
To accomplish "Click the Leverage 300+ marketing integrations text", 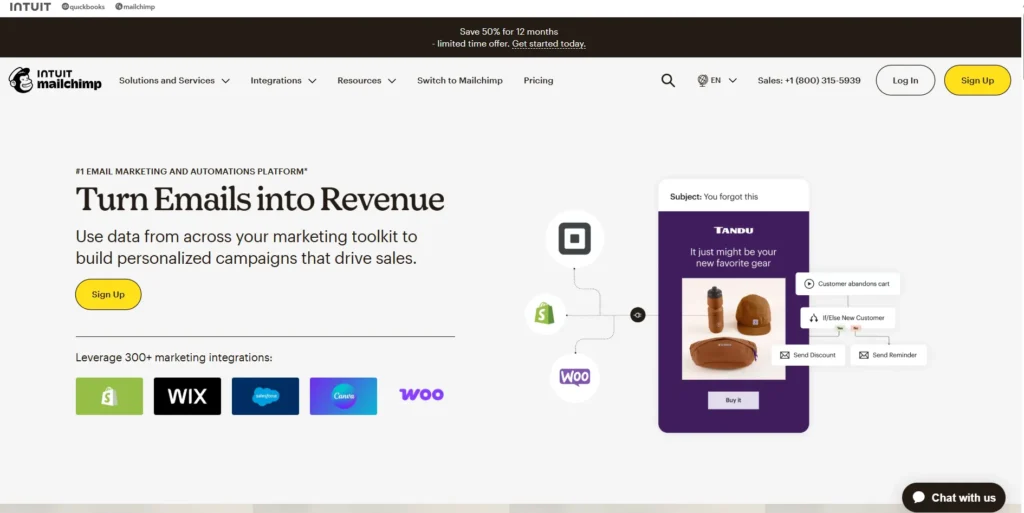I will click(x=174, y=358).
